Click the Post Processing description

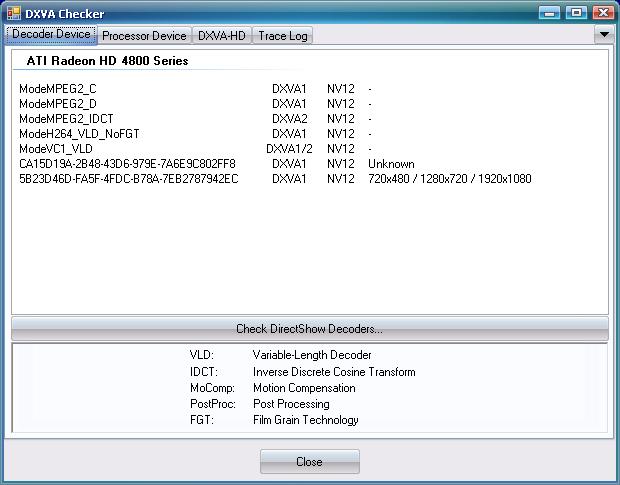click(291, 404)
